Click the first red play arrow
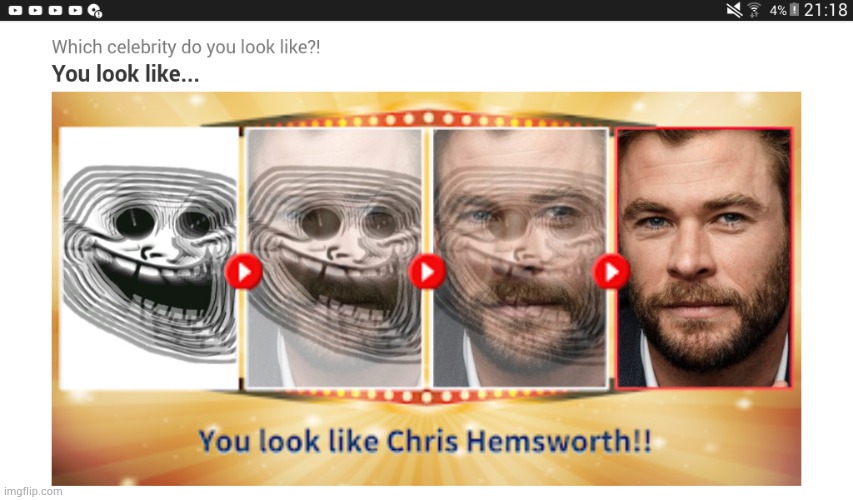Viewport: 853px width, 500px height. coord(244,271)
